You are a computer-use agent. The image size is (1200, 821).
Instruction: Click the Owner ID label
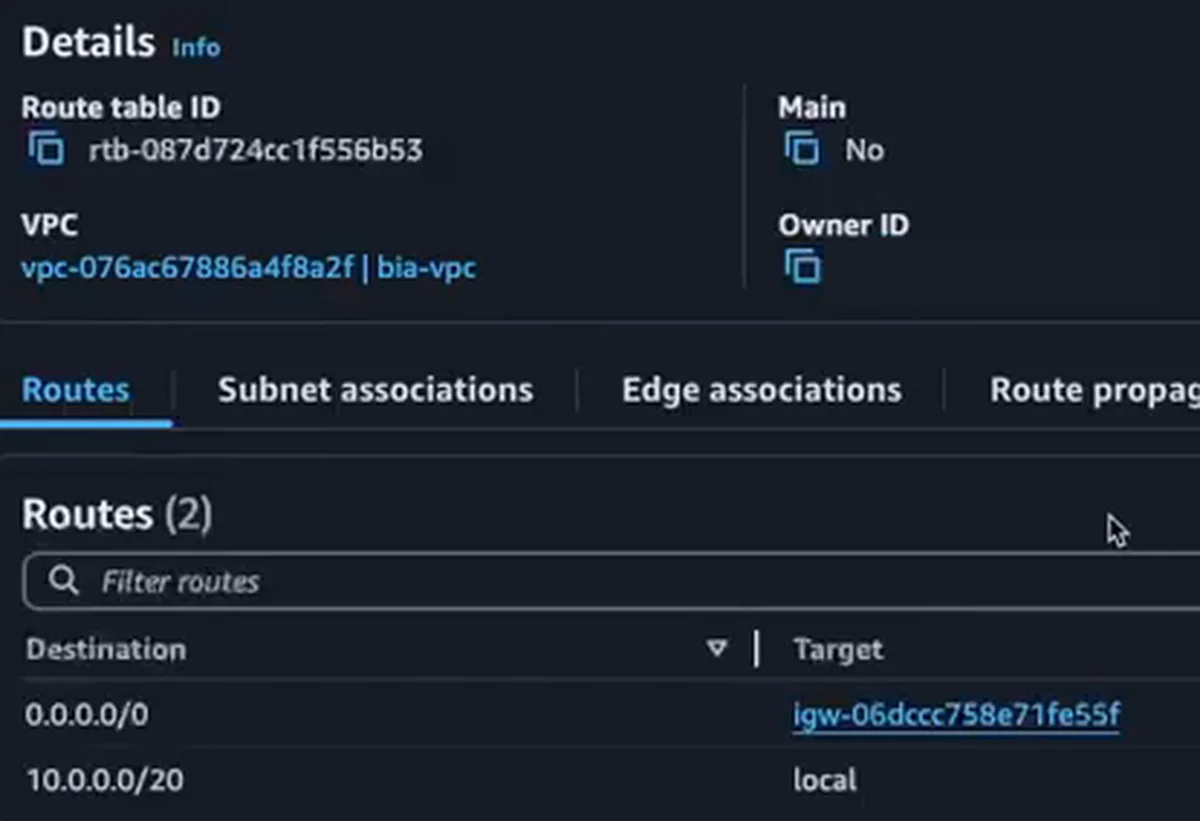(844, 225)
